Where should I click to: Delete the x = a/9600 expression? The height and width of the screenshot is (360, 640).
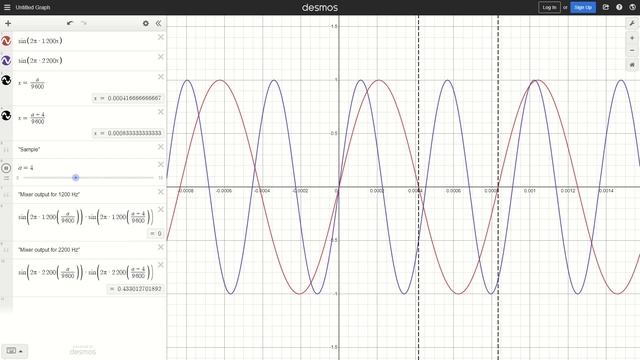[161, 77]
